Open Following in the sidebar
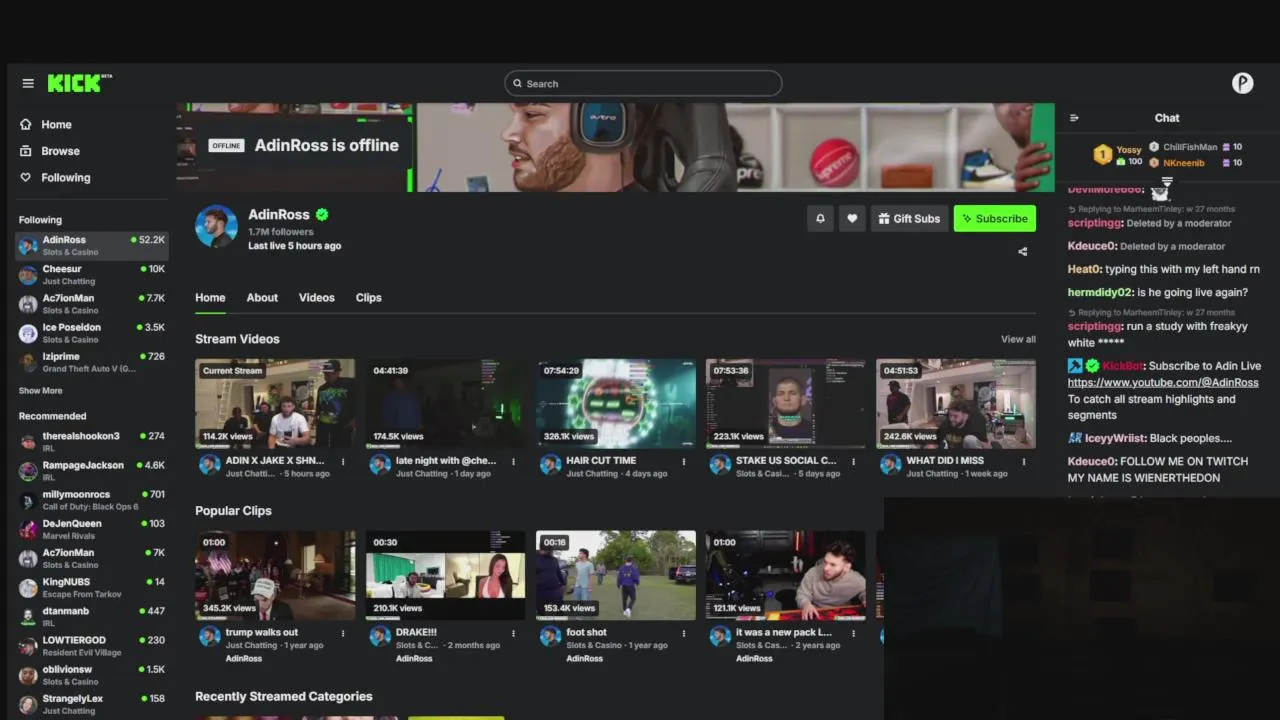The width and height of the screenshot is (1280, 720). tap(55, 178)
